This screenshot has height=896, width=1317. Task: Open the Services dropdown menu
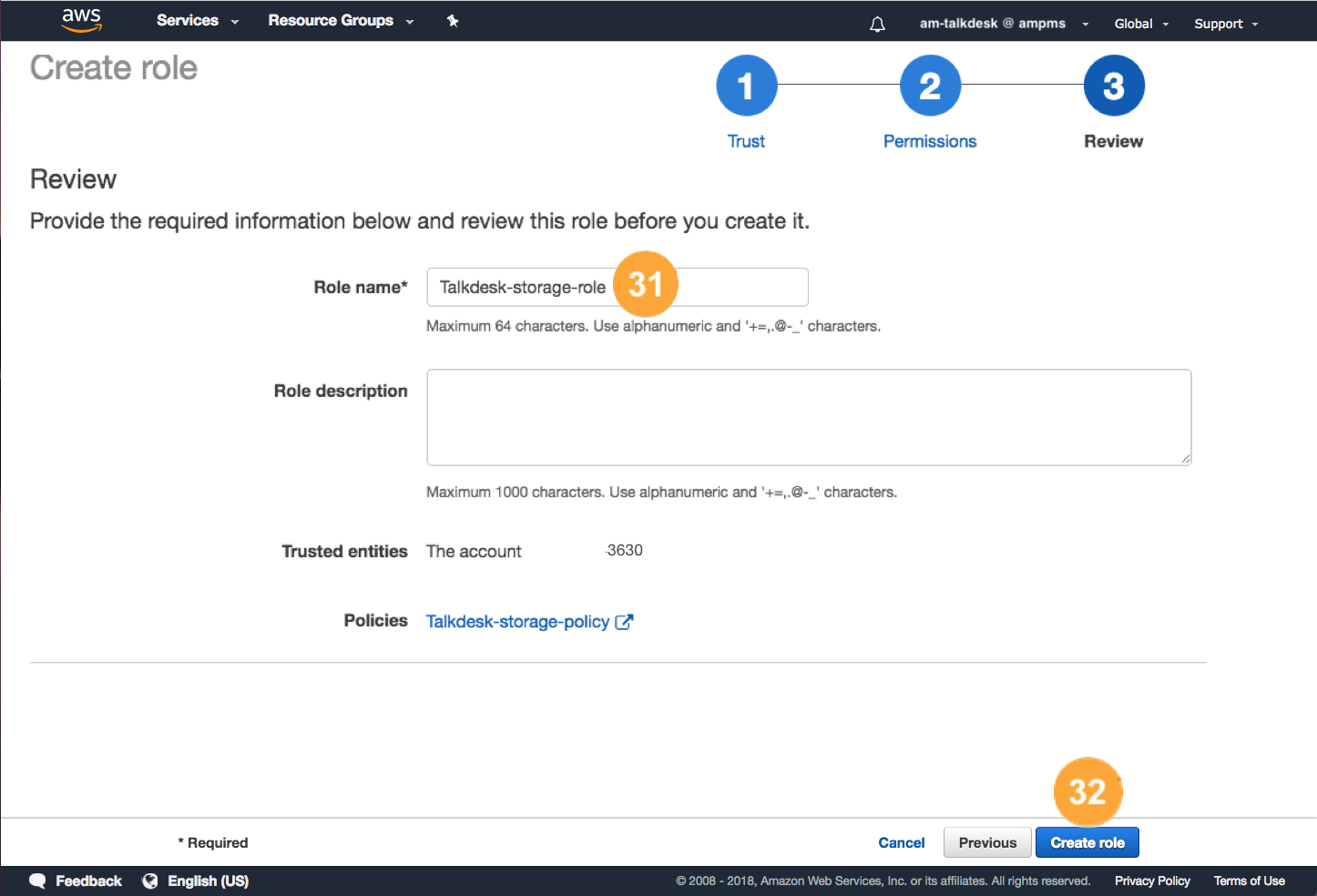coord(197,20)
